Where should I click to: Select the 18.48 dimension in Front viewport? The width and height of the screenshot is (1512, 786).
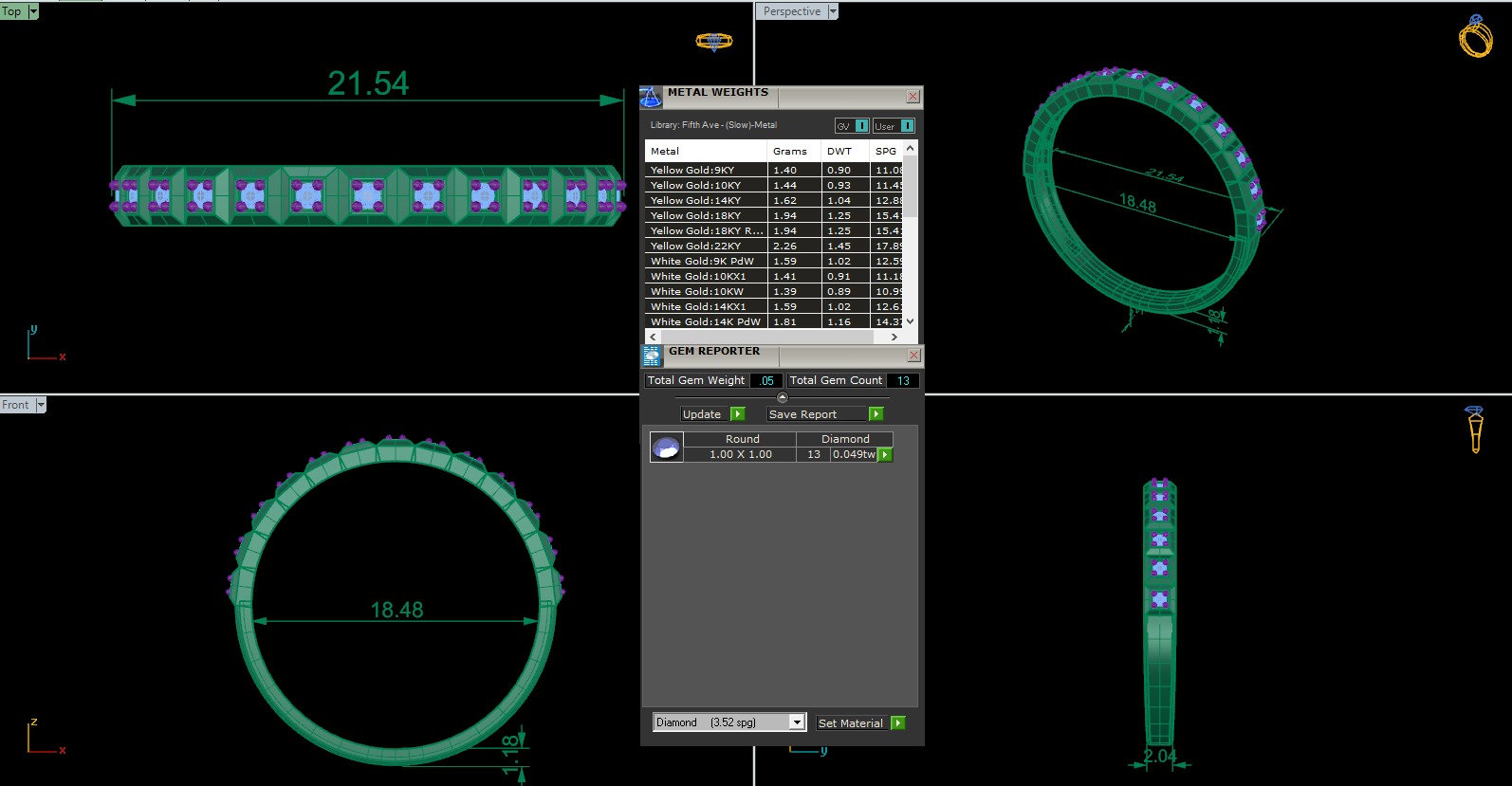click(x=396, y=610)
